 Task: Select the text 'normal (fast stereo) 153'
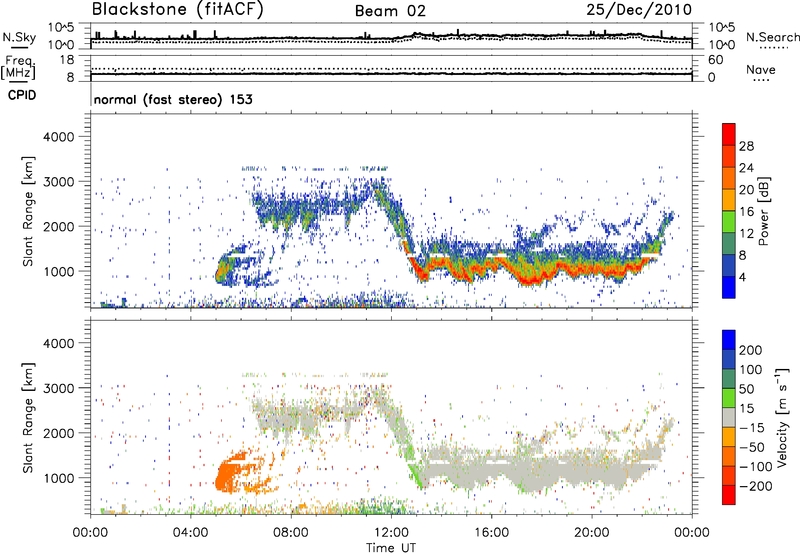(x=173, y=99)
